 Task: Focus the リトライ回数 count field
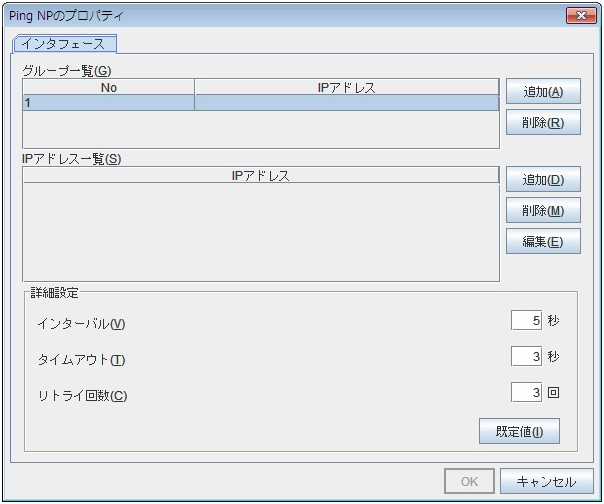pyautogui.click(x=526, y=393)
